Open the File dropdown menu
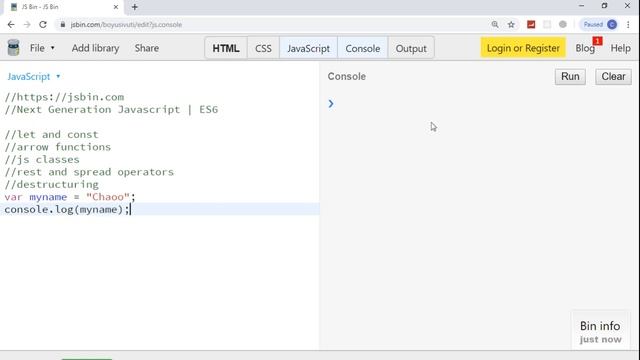The width and height of the screenshot is (640, 360). pyautogui.click(x=42, y=48)
